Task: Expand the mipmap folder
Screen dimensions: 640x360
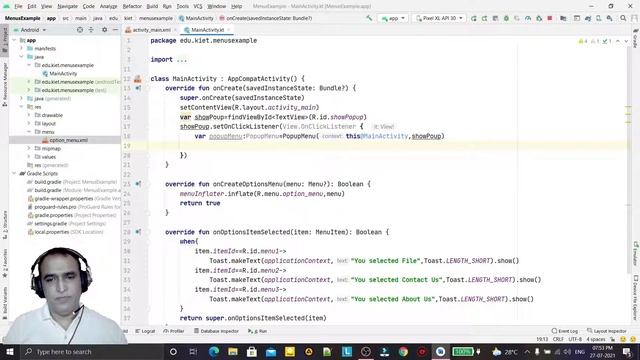Action: point(29,149)
